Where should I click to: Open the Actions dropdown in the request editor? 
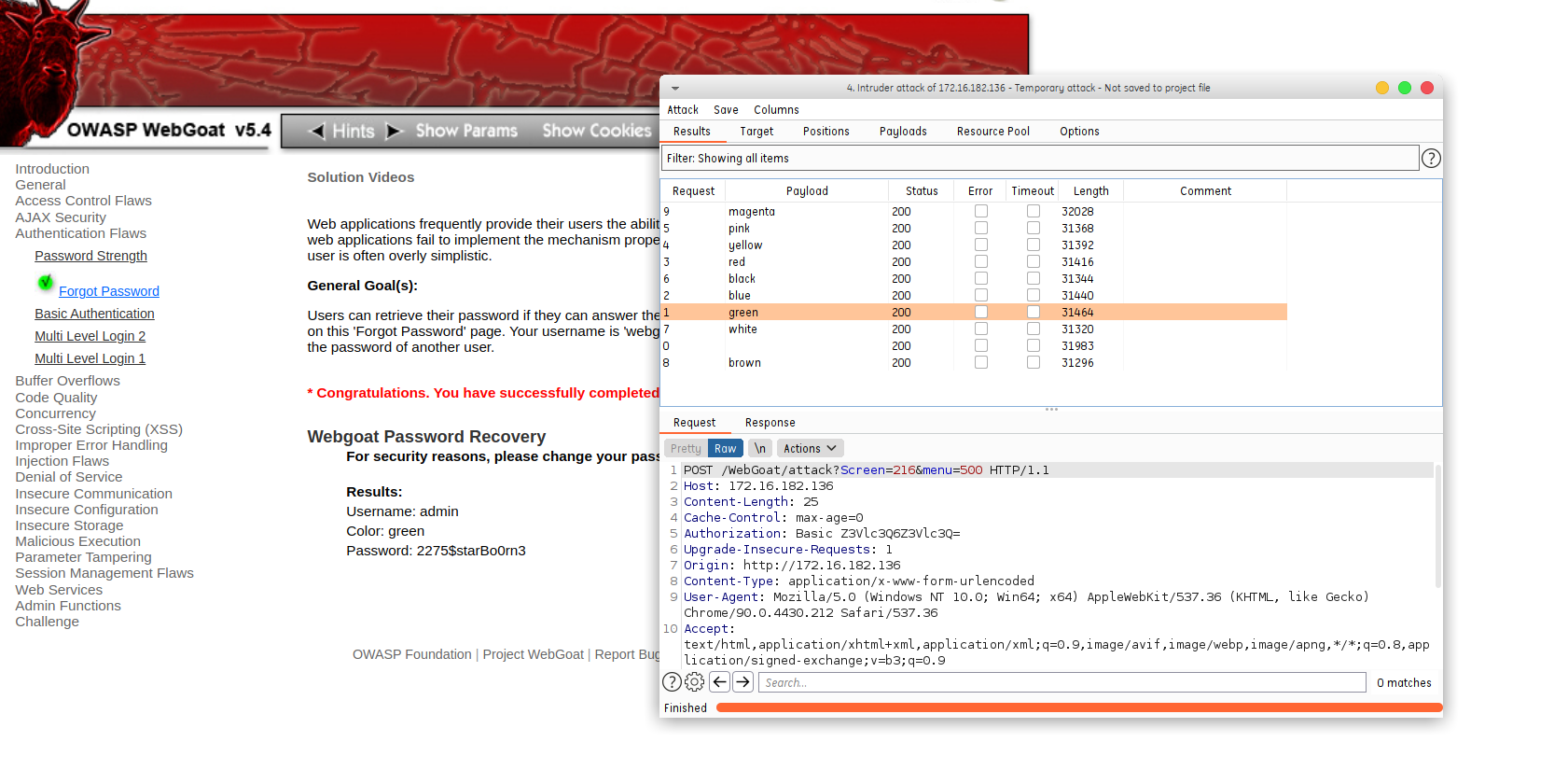click(810, 449)
